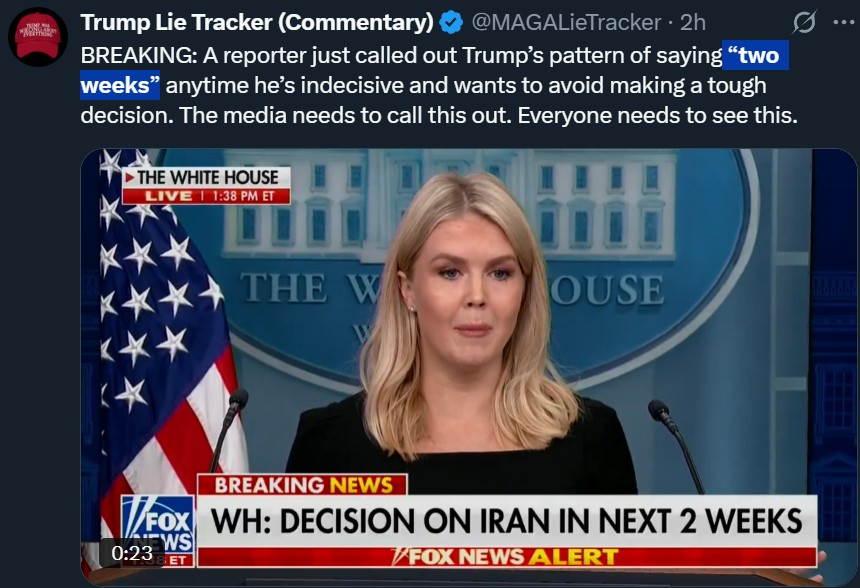Click the WH: DECISION ON IRAN headline

(507, 521)
